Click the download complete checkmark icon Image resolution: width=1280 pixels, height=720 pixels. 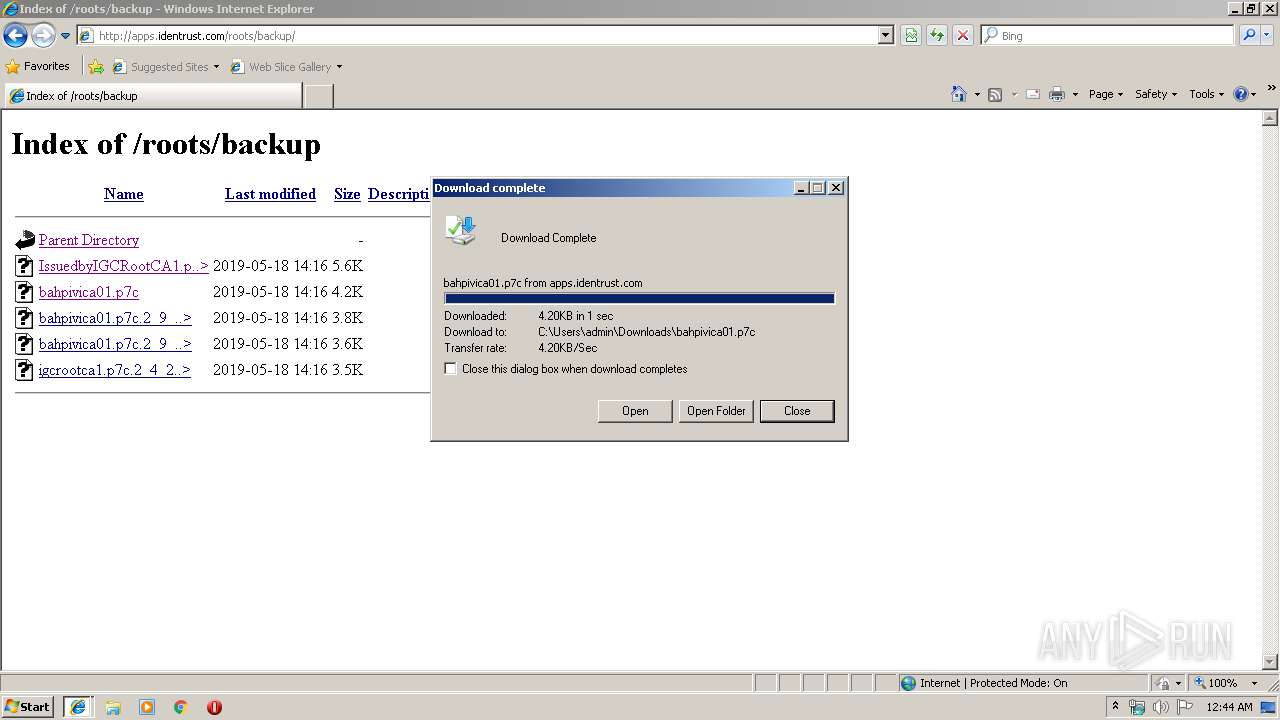coord(461,230)
